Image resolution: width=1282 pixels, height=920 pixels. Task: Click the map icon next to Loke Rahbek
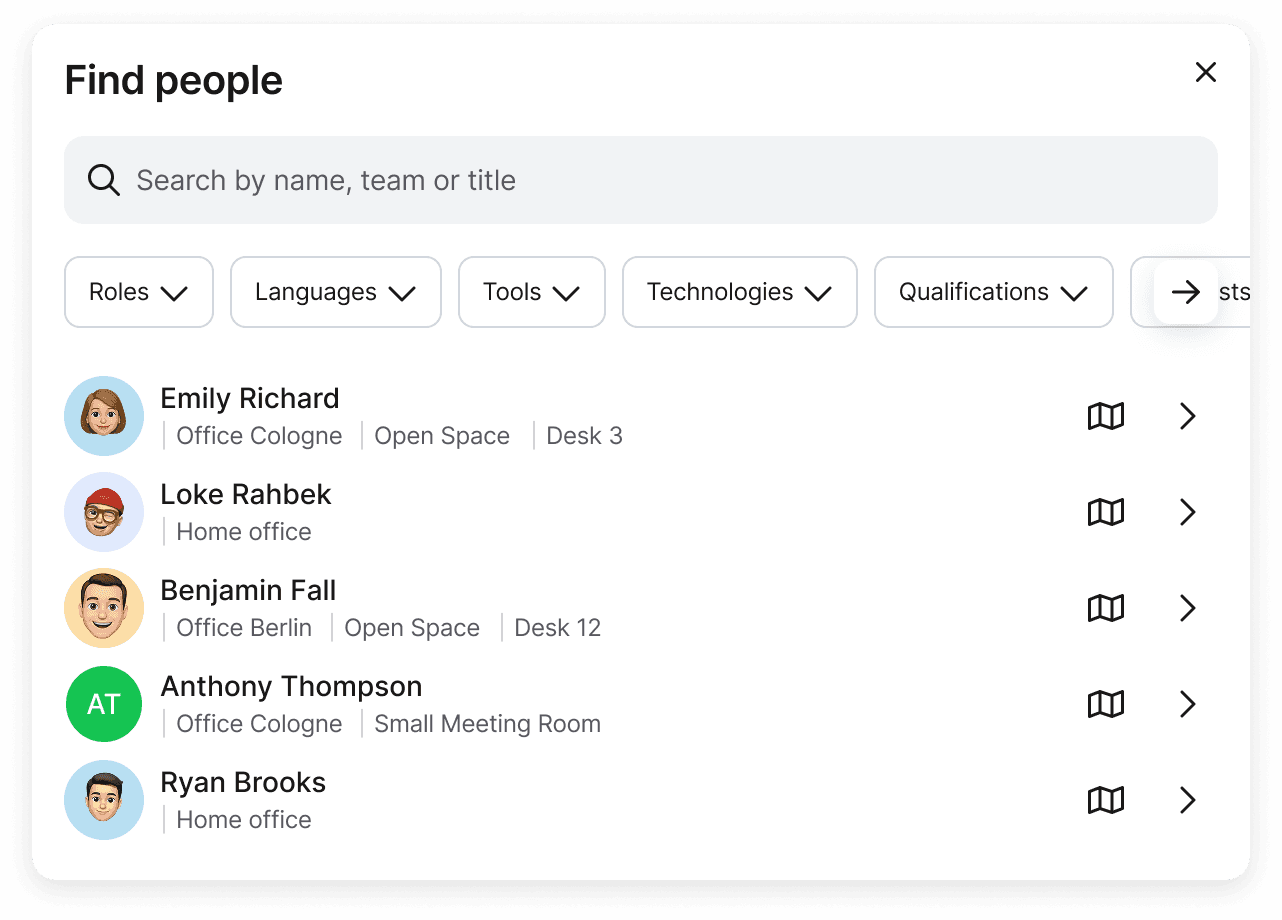[x=1105, y=512]
